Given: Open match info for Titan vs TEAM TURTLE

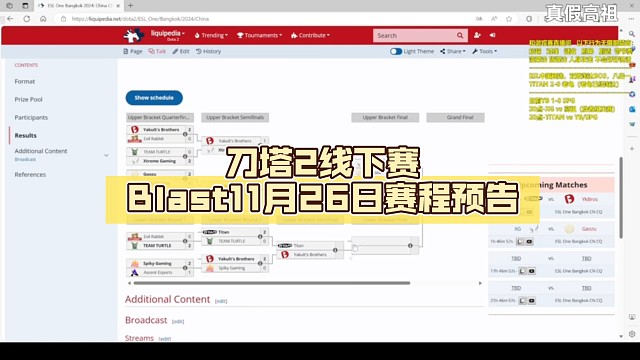Looking at the screenshot, I should point(260,237).
